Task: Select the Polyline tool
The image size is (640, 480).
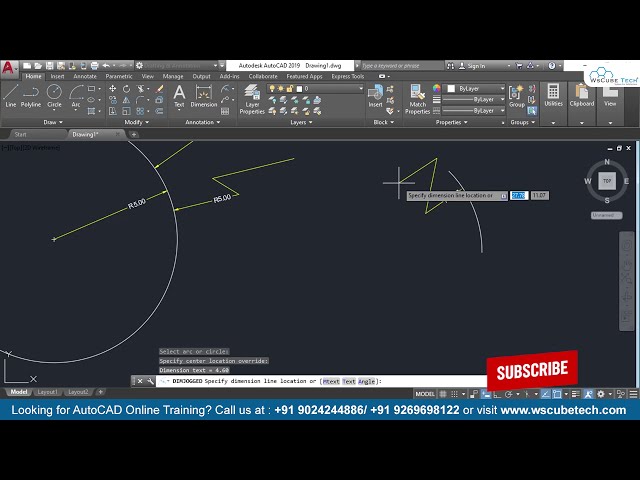Action: pos(31,94)
